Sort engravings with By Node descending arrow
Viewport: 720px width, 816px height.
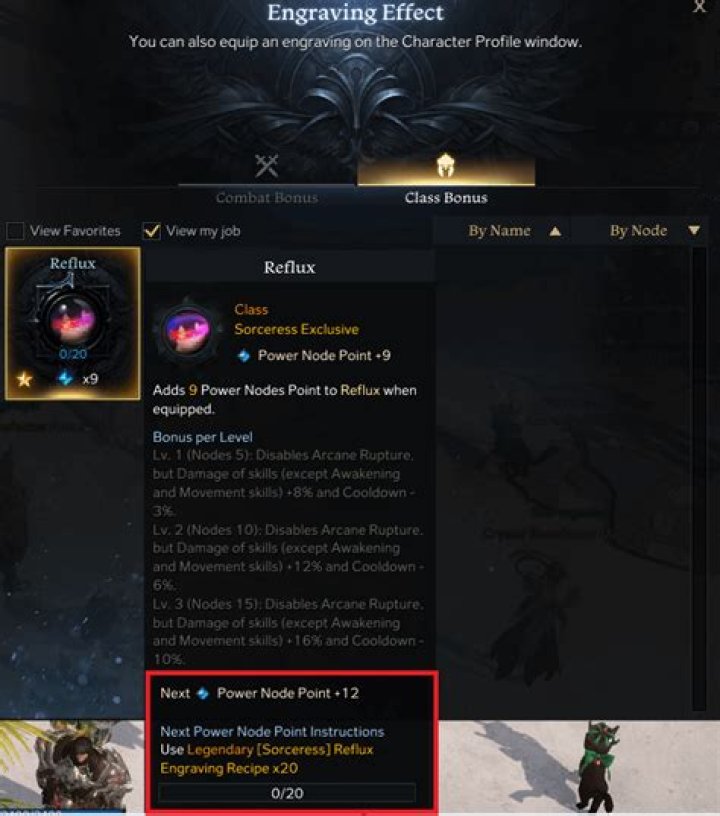coord(693,230)
